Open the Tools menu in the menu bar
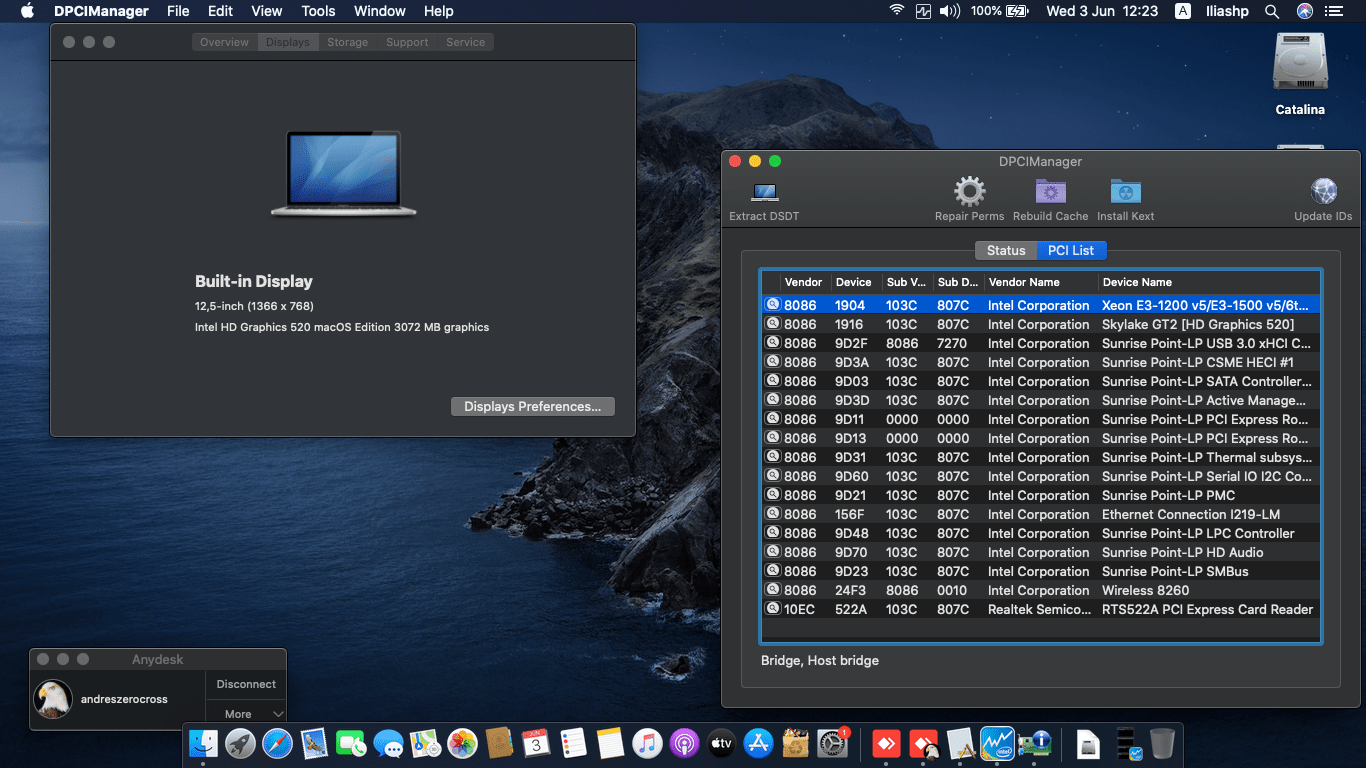This screenshot has width=1366, height=768. (x=318, y=11)
